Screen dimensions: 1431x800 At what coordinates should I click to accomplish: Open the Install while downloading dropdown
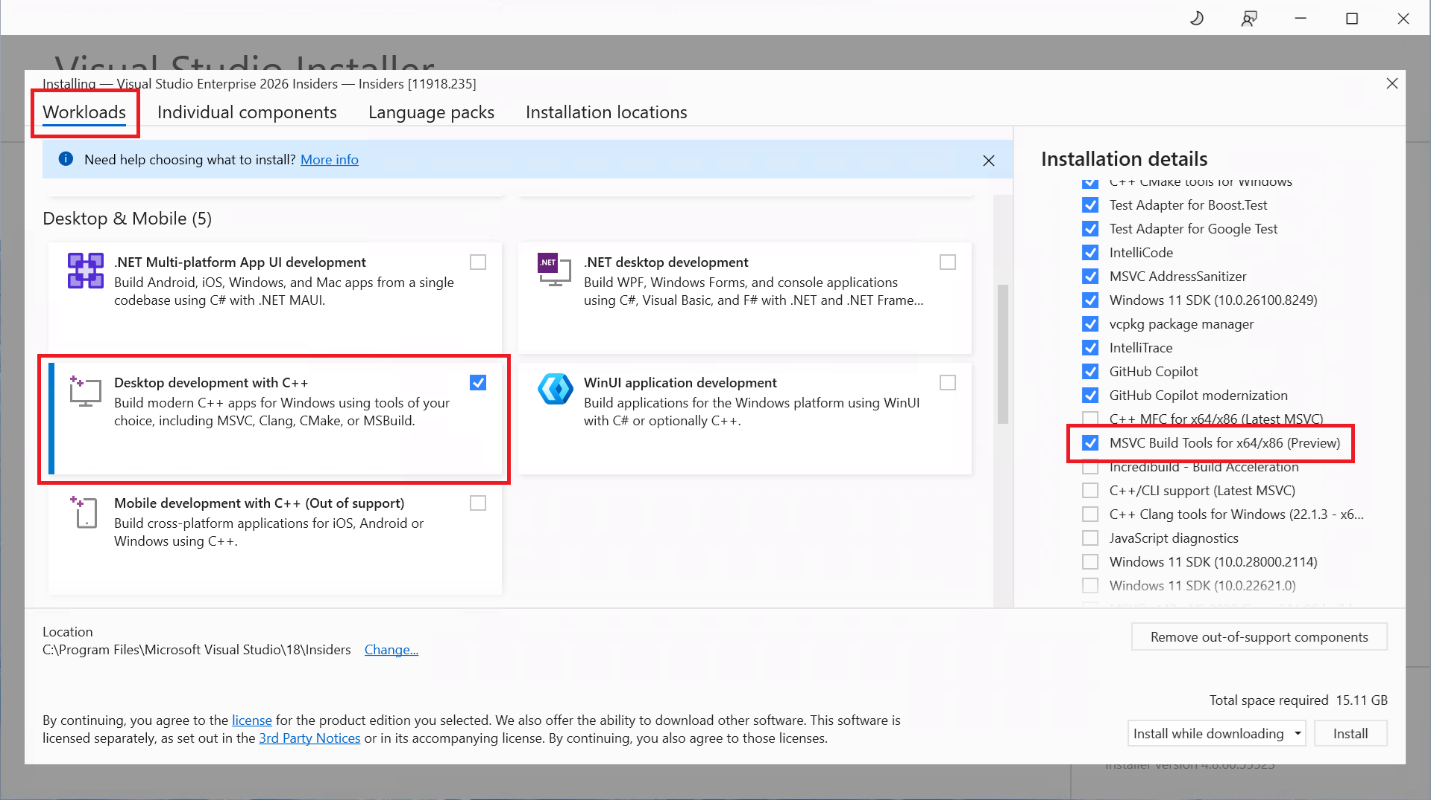pos(1217,733)
